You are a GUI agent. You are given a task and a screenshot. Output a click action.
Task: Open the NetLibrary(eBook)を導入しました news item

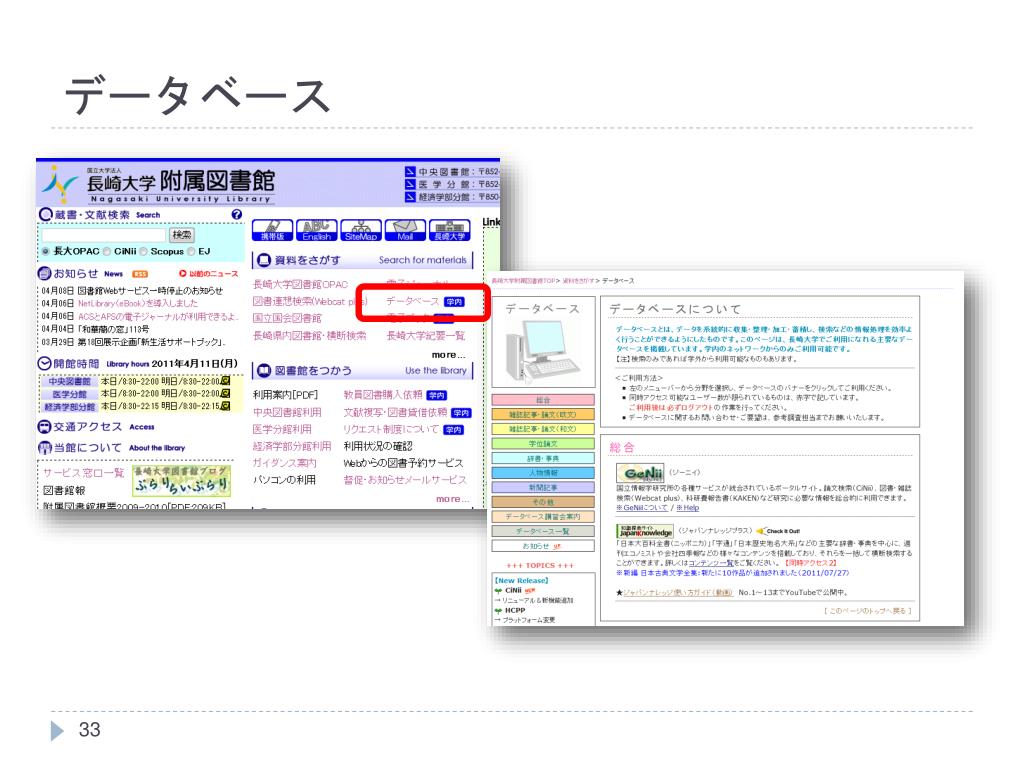[x=138, y=304]
